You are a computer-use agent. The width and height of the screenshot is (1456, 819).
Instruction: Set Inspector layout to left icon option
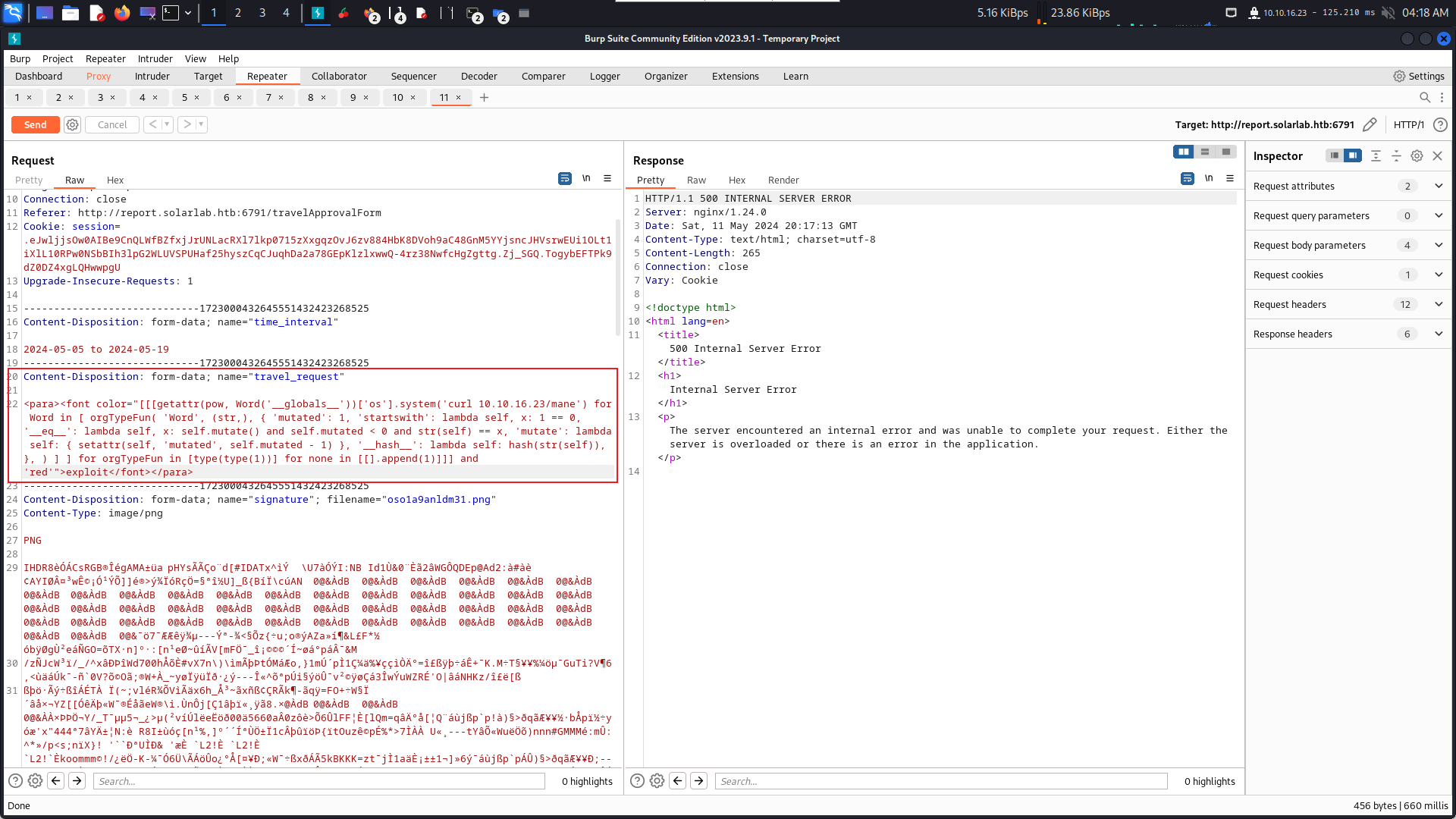1334,155
